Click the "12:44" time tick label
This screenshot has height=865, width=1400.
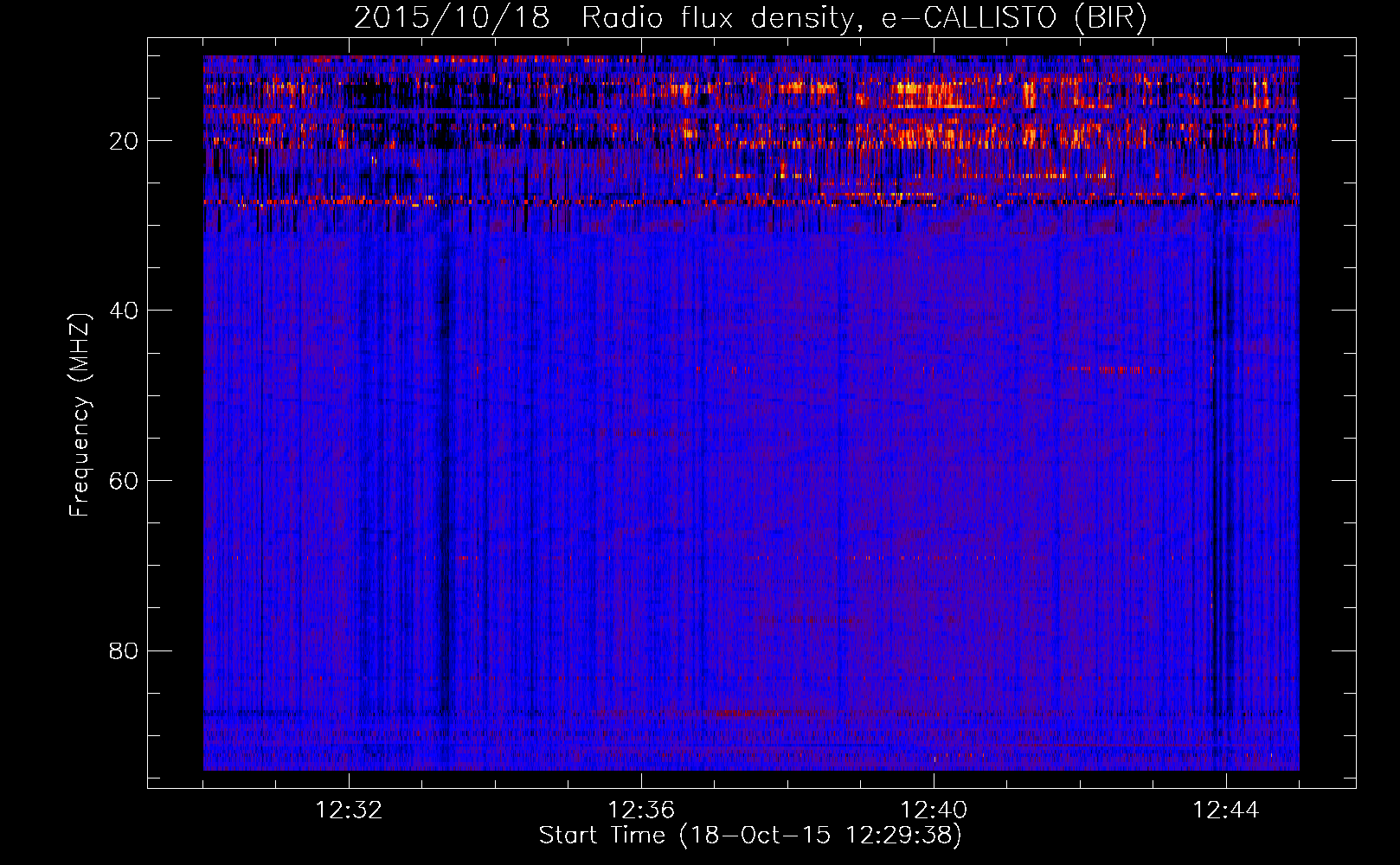coord(1226,810)
